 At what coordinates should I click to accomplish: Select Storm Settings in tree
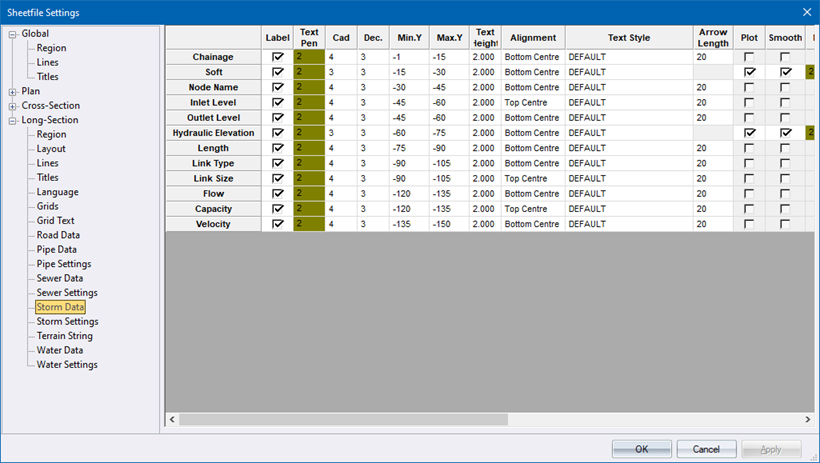point(67,322)
